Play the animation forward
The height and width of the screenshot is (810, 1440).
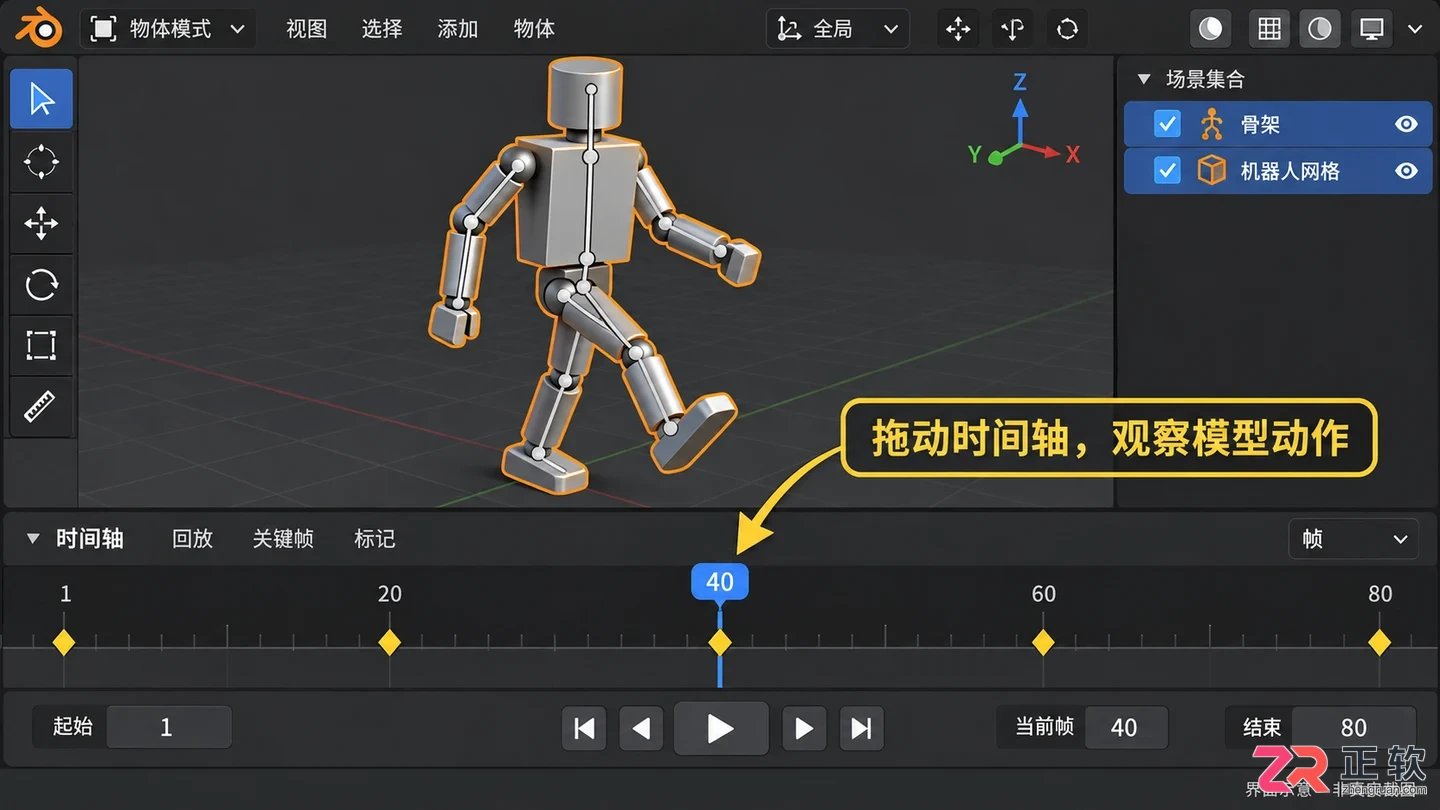721,728
